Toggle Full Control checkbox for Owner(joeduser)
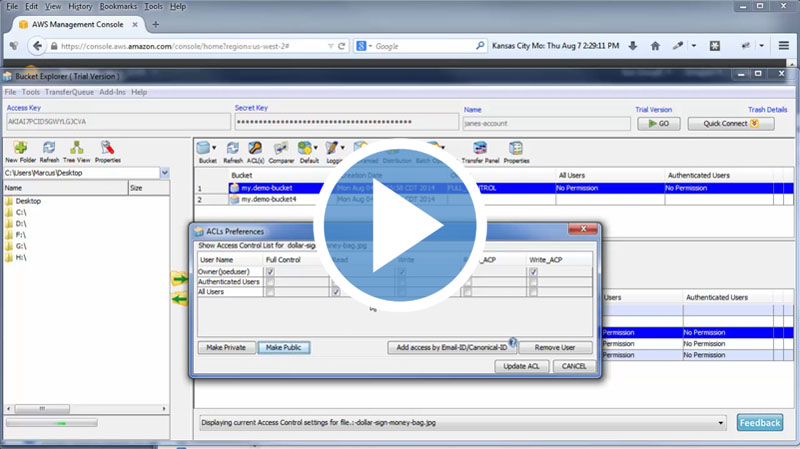Screen dimensions: 800x449 click(x=269, y=271)
